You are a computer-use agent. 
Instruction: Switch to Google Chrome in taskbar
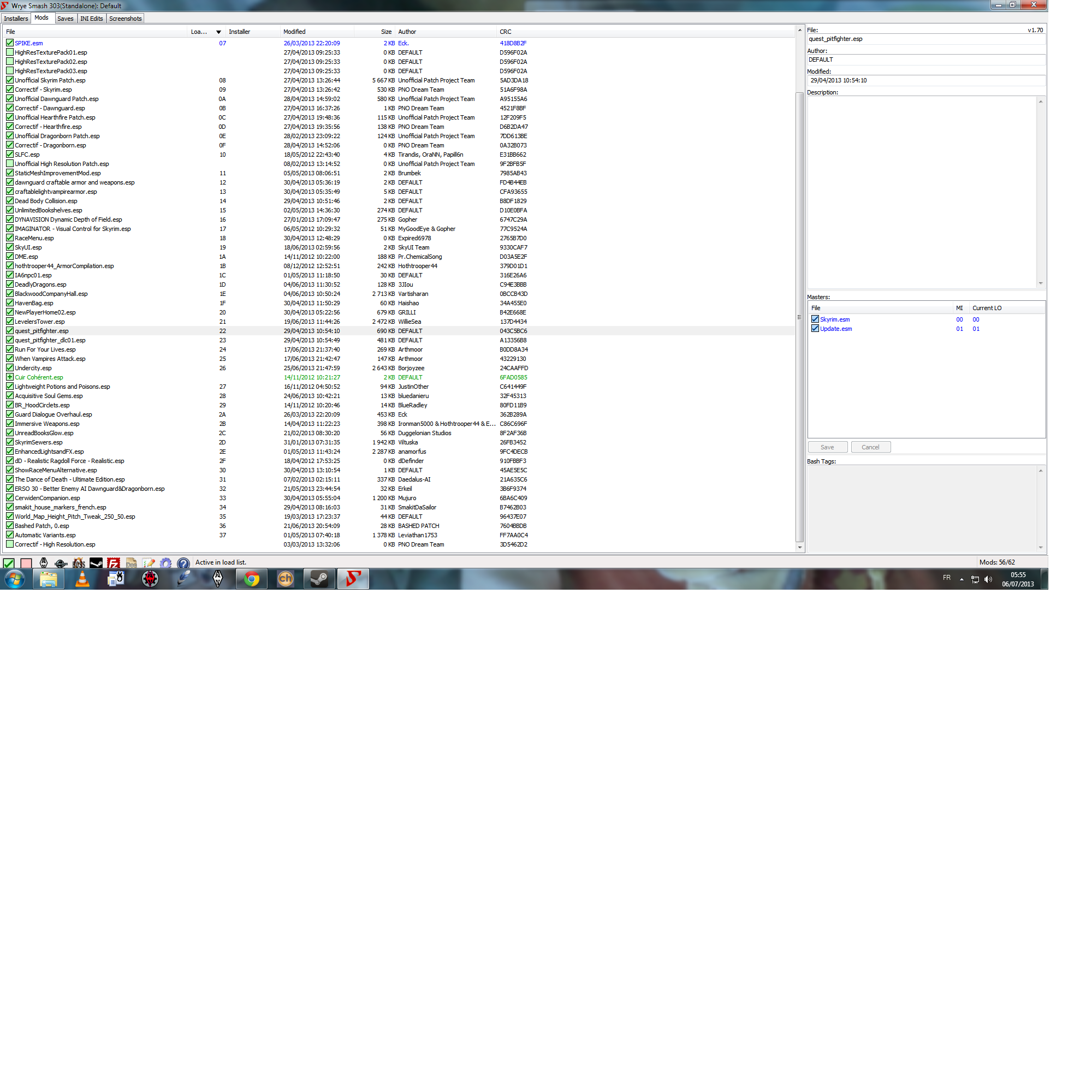tap(252, 579)
